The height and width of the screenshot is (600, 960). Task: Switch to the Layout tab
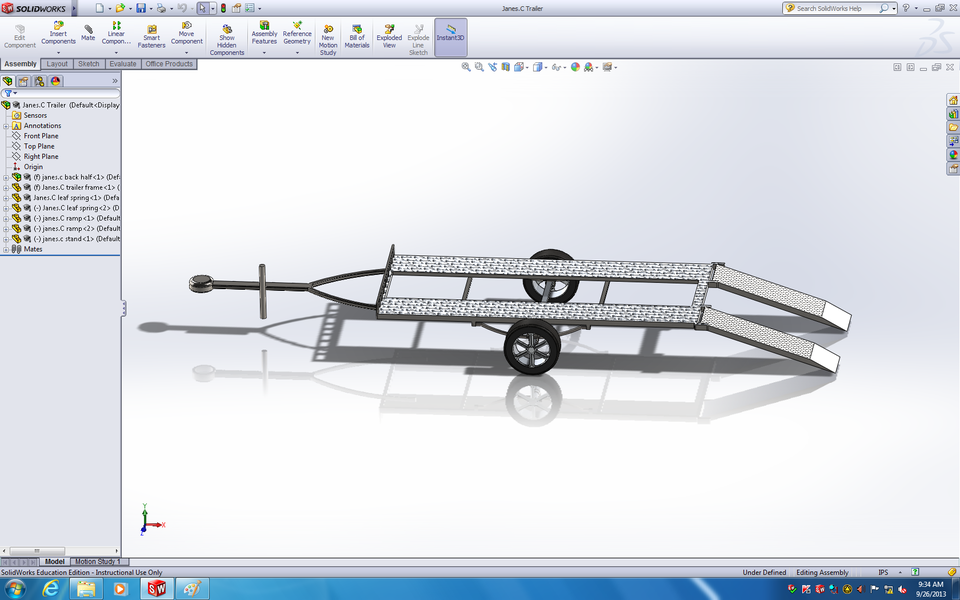(57, 64)
